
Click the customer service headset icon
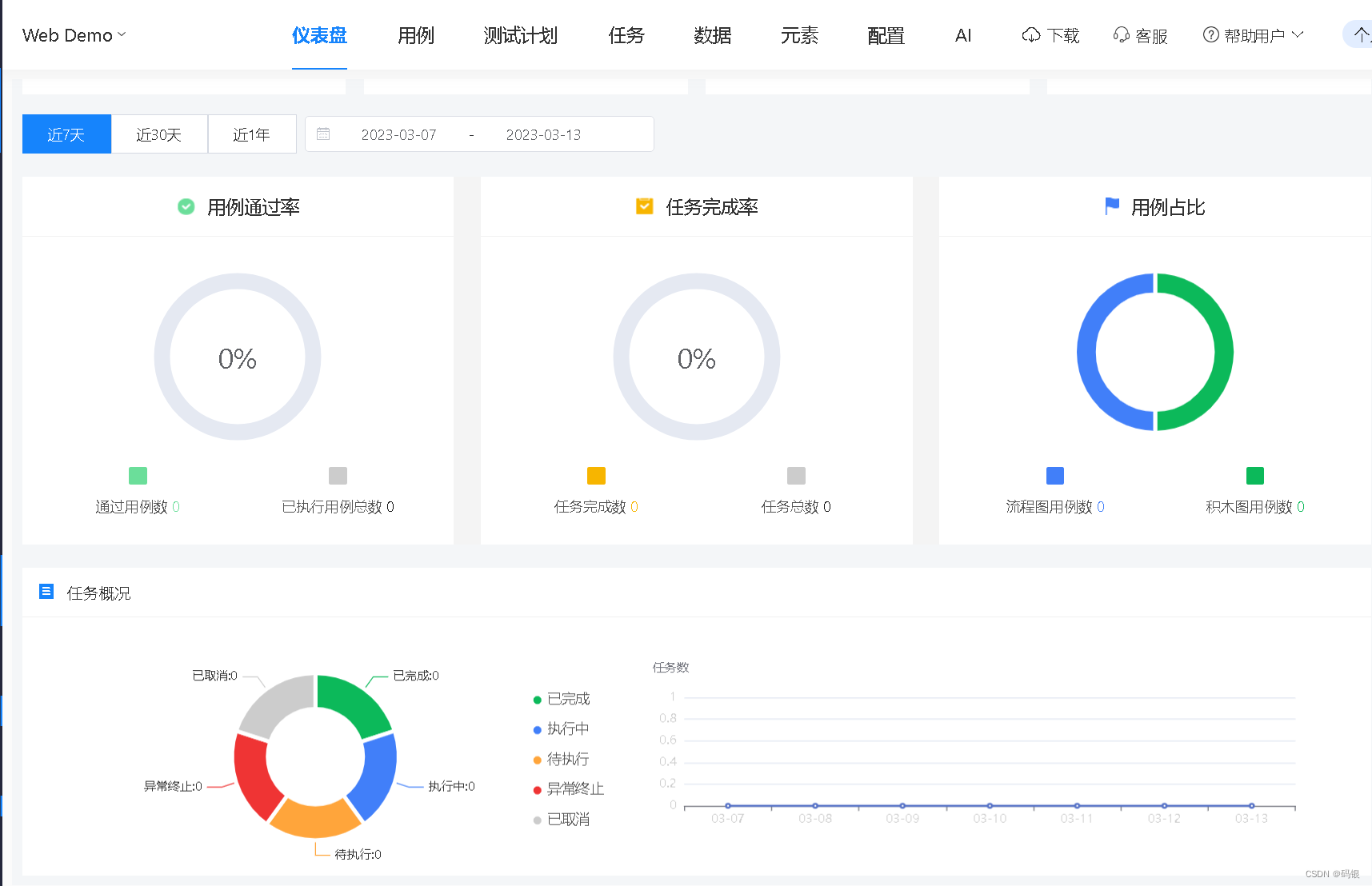click(x=1121, y=35)
